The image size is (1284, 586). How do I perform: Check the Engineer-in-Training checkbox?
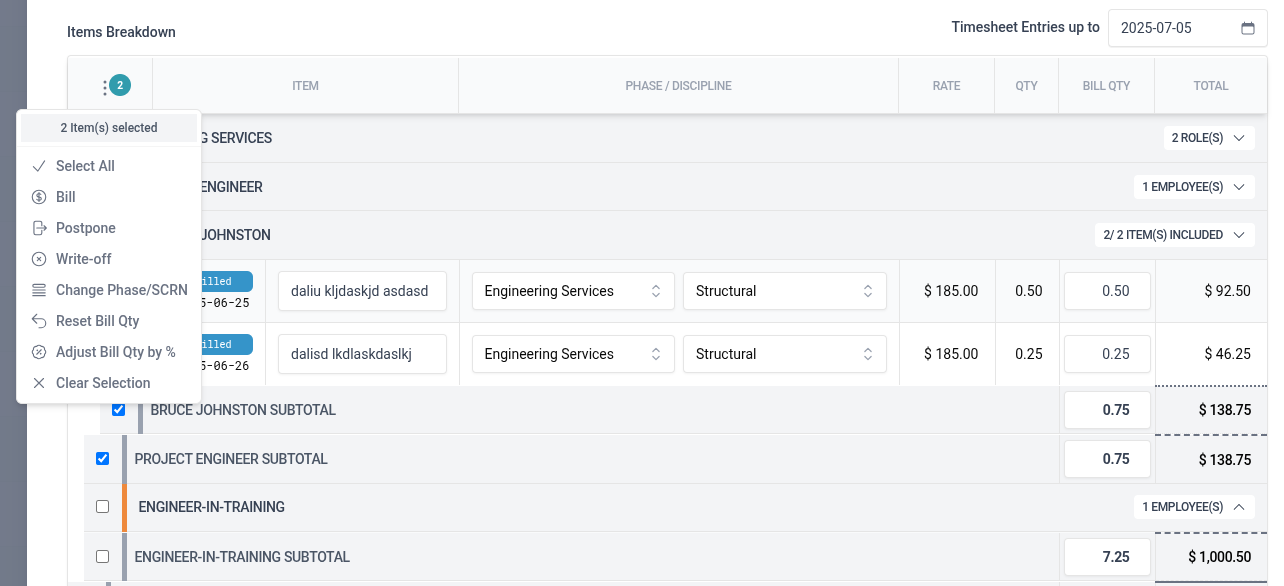click(x=102, y=507)
